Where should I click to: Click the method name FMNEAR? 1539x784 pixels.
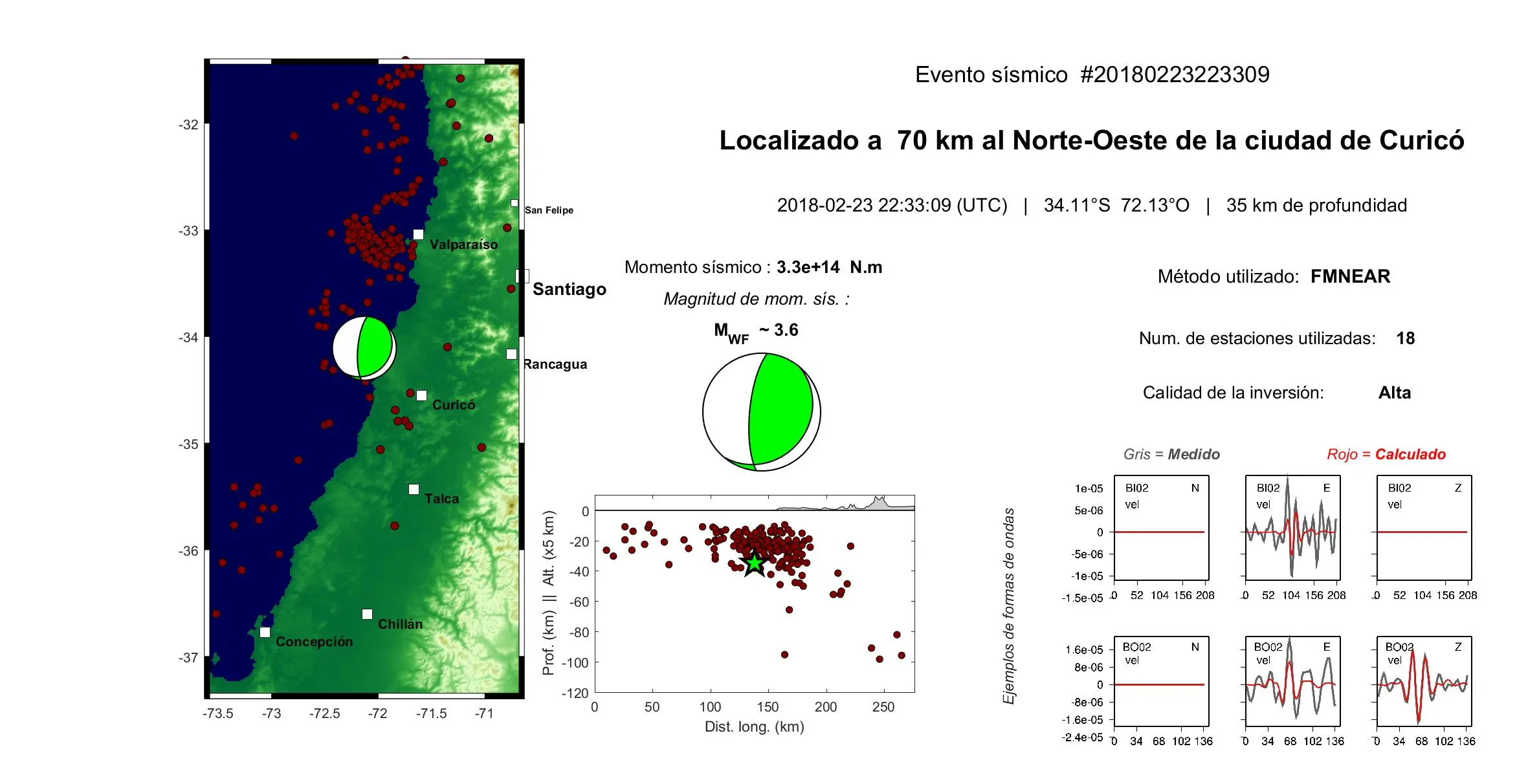1350,276
